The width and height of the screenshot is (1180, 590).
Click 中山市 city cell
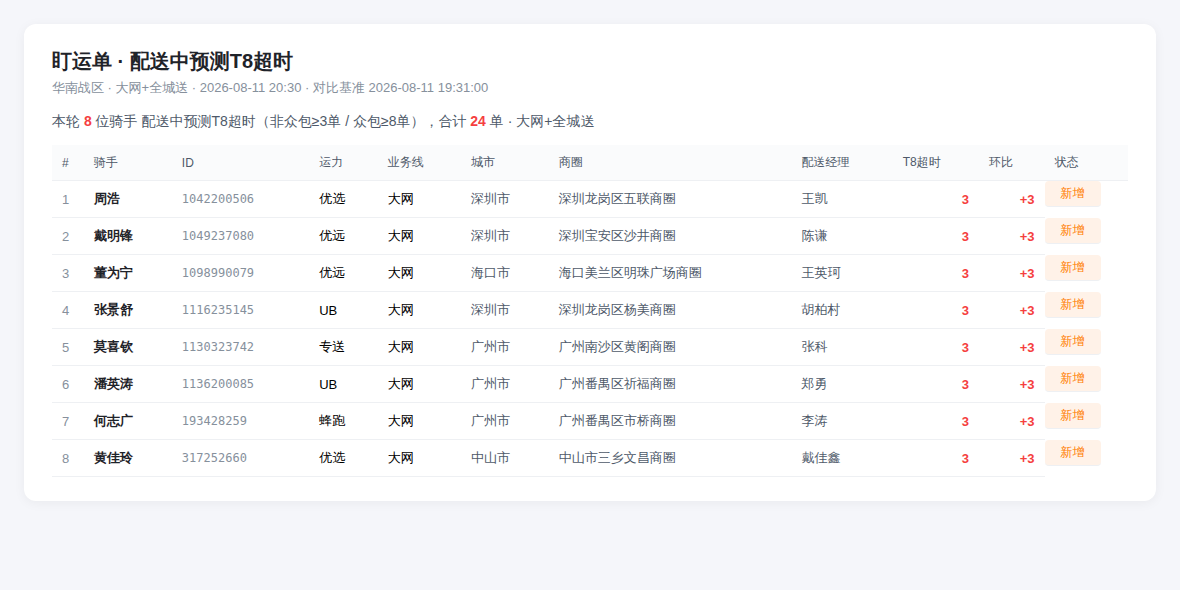coord(491,458)
